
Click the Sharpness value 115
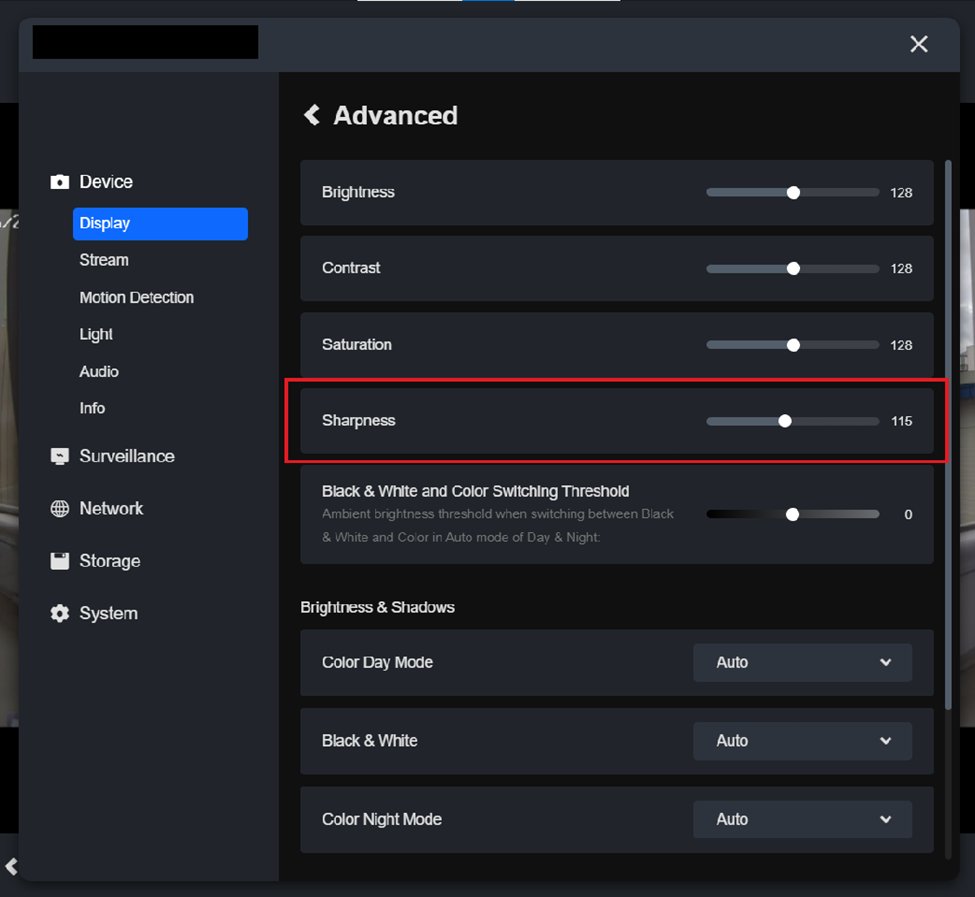coord(901,421)
